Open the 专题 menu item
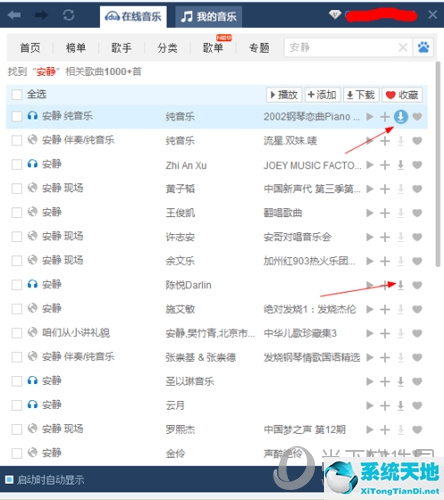 click(259, 48)
